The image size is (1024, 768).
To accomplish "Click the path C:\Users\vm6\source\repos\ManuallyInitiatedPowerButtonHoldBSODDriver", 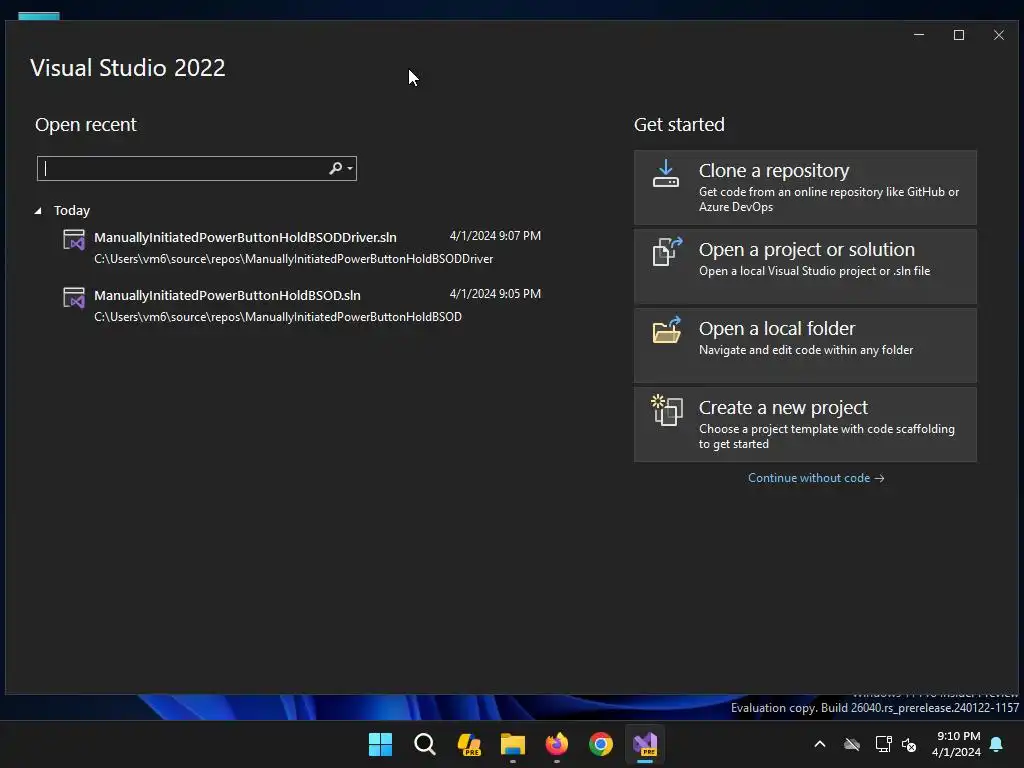I will [x=293, y=259].
